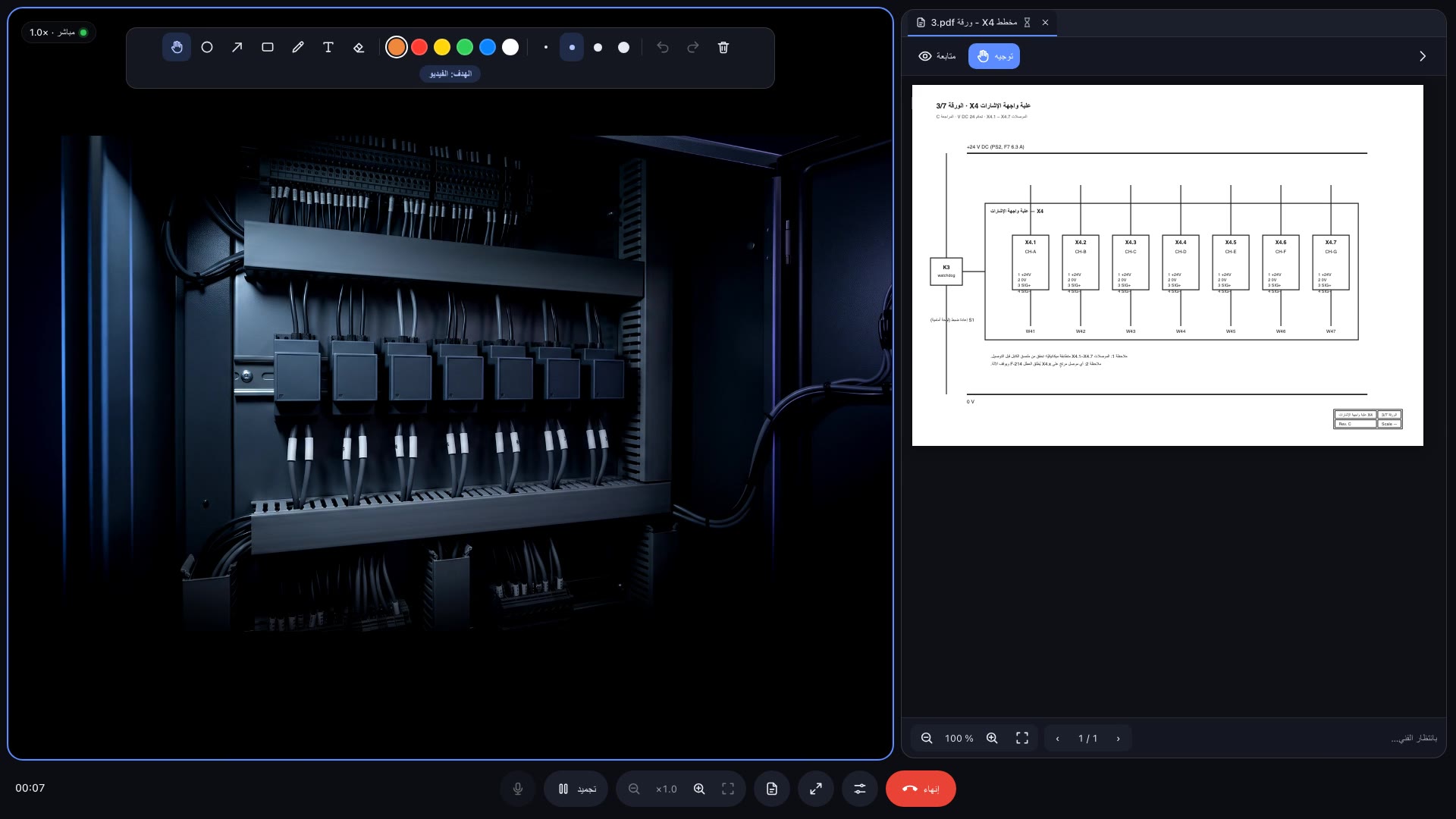1456x819 pixels.
Task: Delete all annotations with trash icon
Action: pyautogui.click(x=723, y=47)
